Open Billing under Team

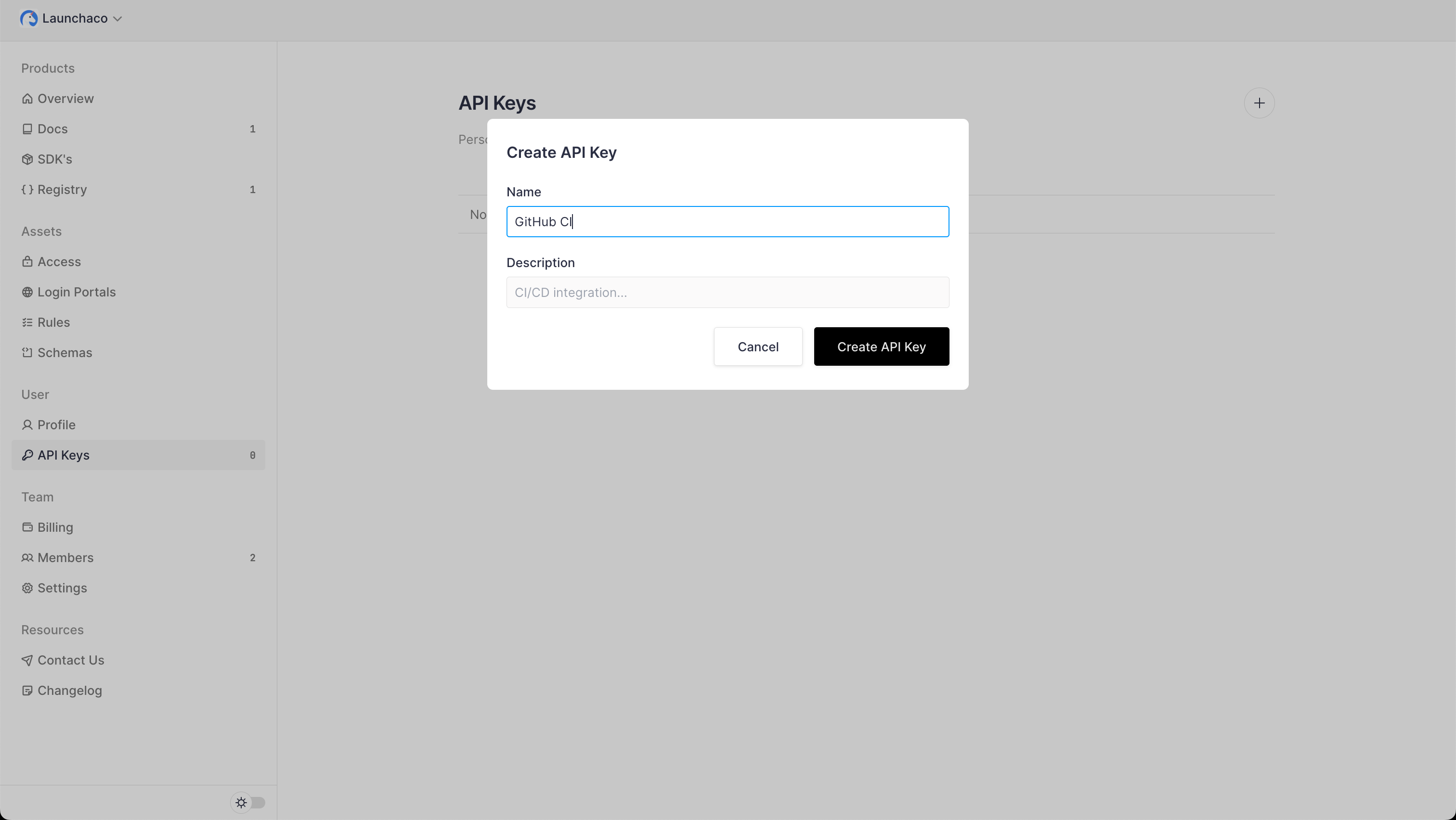138,527
